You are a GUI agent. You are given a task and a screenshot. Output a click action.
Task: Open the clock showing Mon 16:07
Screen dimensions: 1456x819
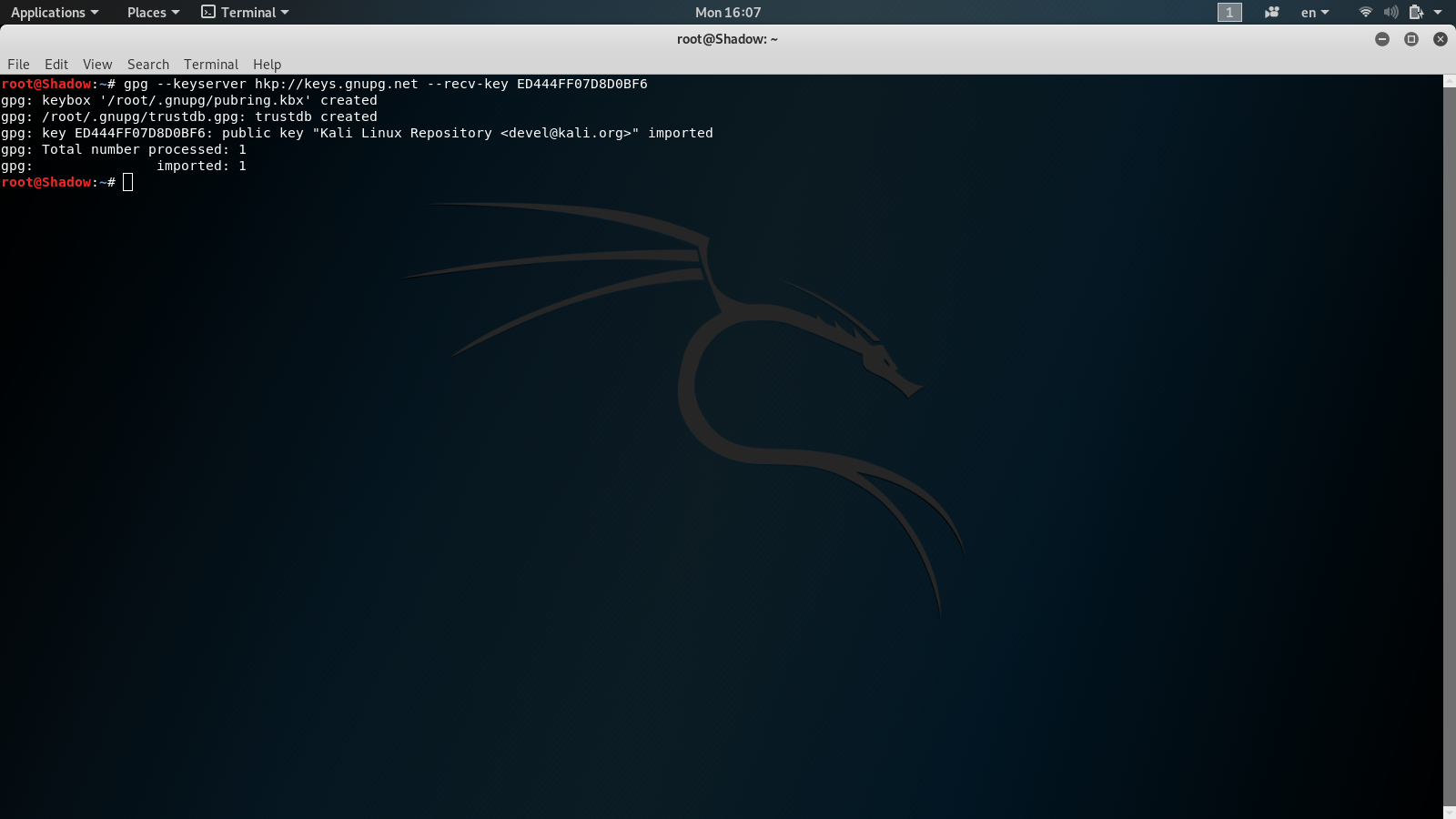(728, 13)
